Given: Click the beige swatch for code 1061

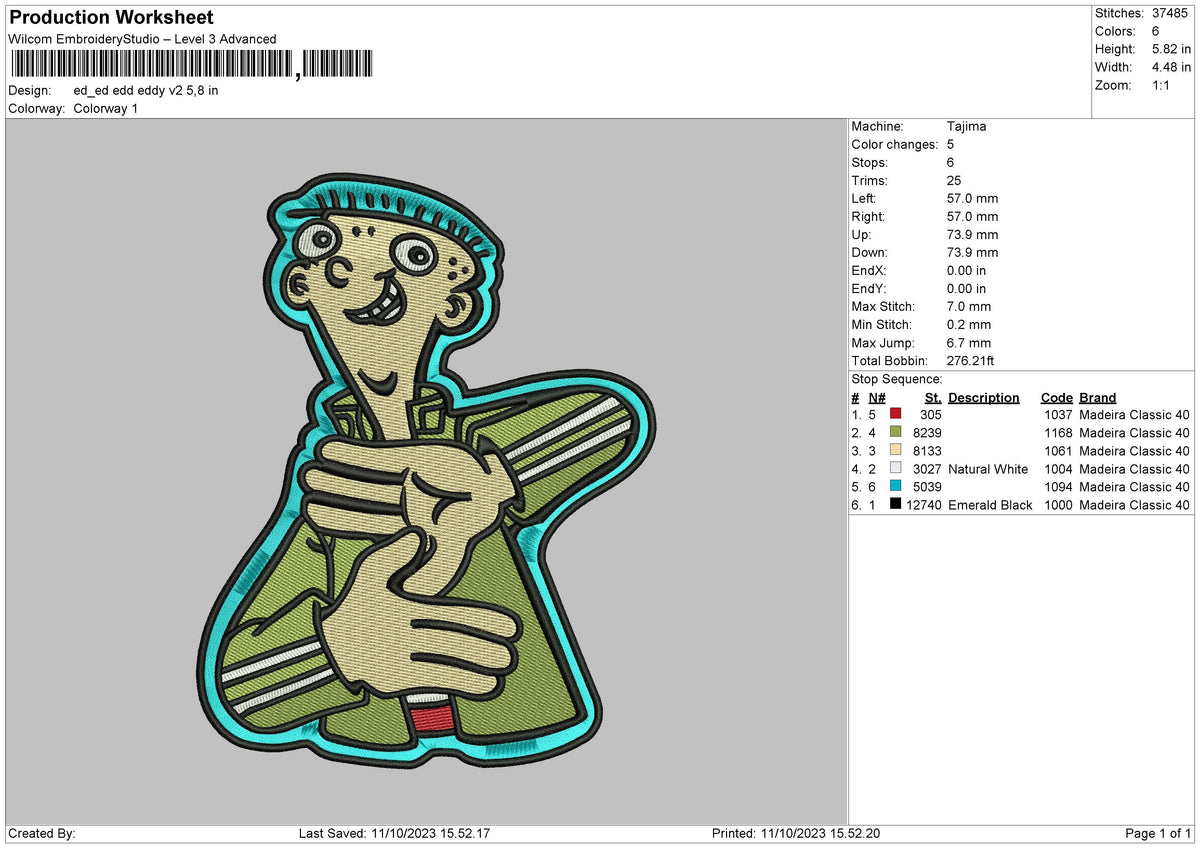Looking at the screenshot, I should click(896, 451).
